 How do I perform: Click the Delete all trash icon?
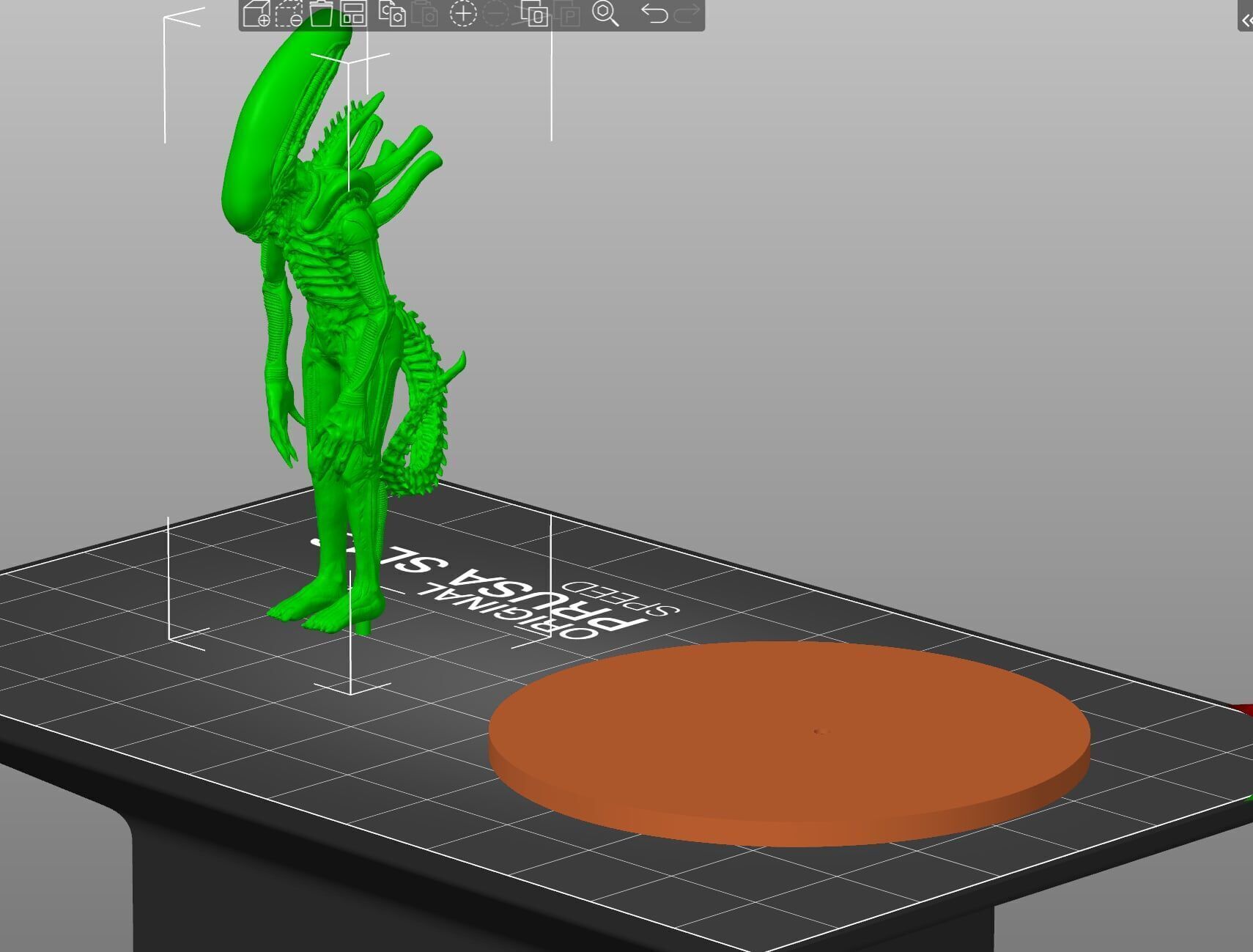(x=321, y=13)
